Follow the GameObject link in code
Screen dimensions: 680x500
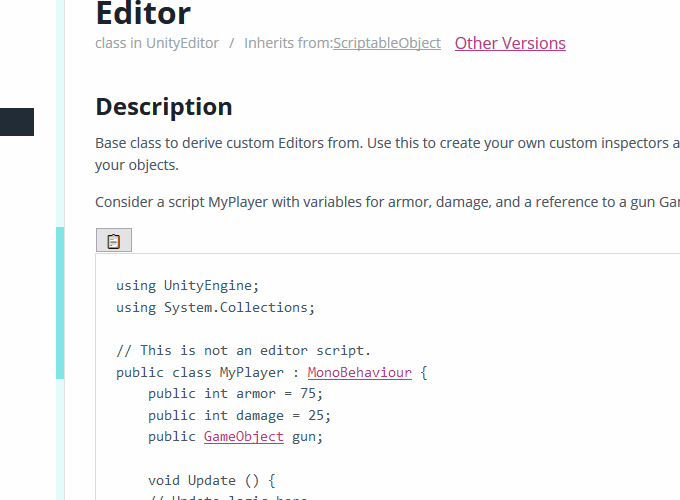[244, 437]
